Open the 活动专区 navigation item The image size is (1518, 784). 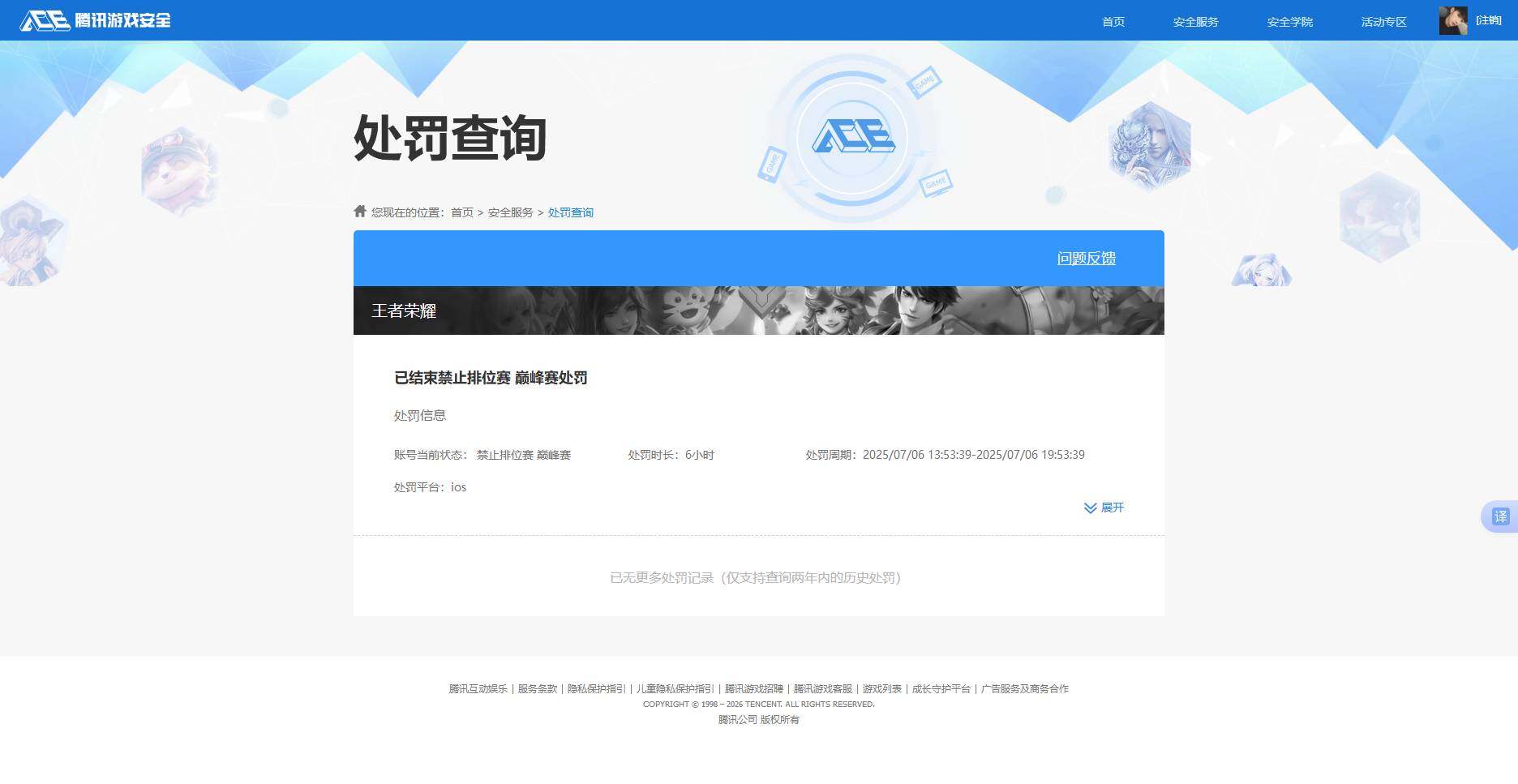point(1383,22)
